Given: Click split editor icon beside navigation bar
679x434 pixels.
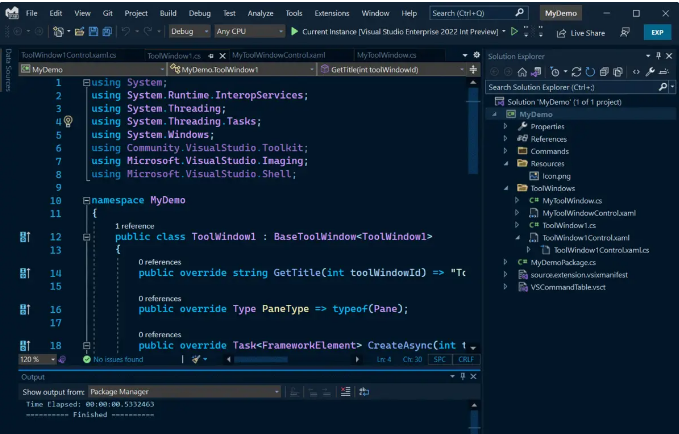Looking at the screenshot, I should pyautogui.click(x=473, y=69).
